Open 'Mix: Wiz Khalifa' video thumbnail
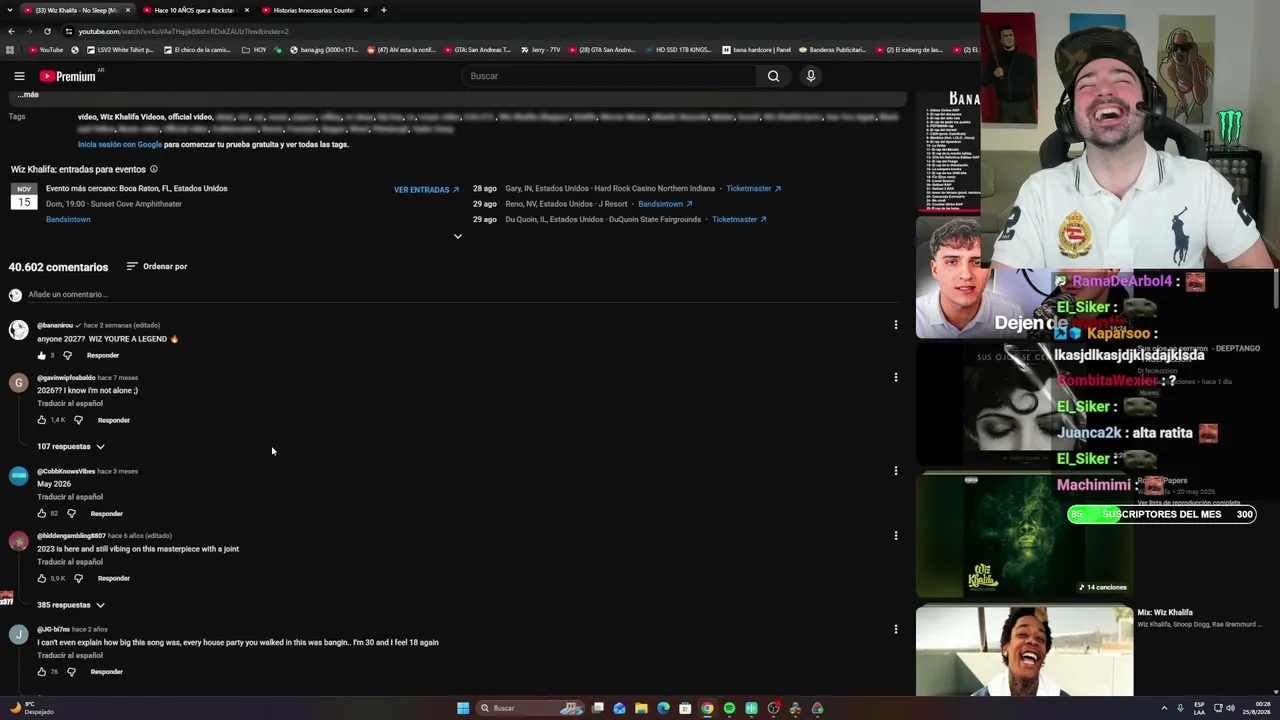The height and width of the screenshot is (720, 1280). tap(1024, 650)
